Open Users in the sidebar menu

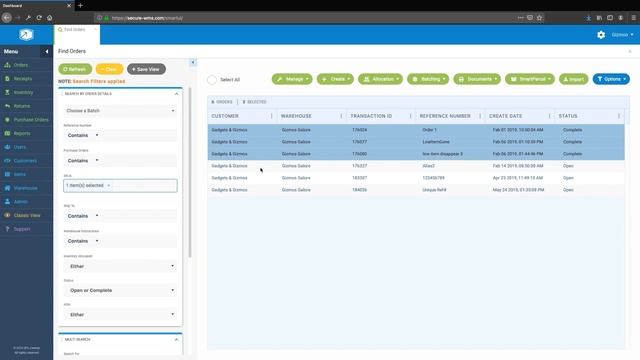point(20,147)
